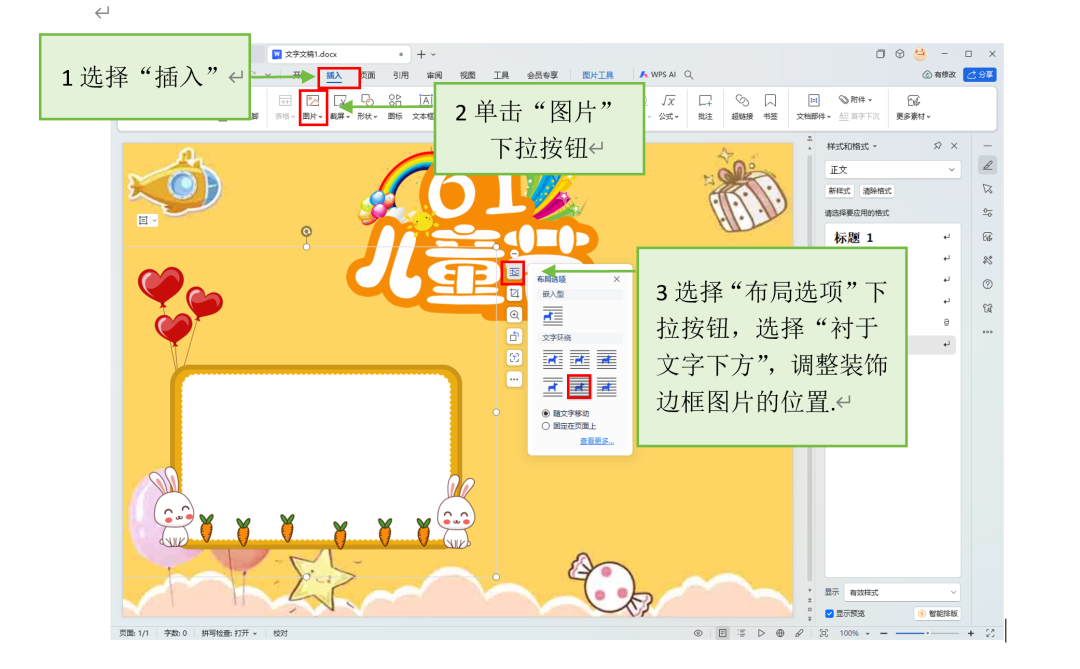Click the zoom slider track in the status bar
This screenshot has width=1080, height=669.
(927, 633)
